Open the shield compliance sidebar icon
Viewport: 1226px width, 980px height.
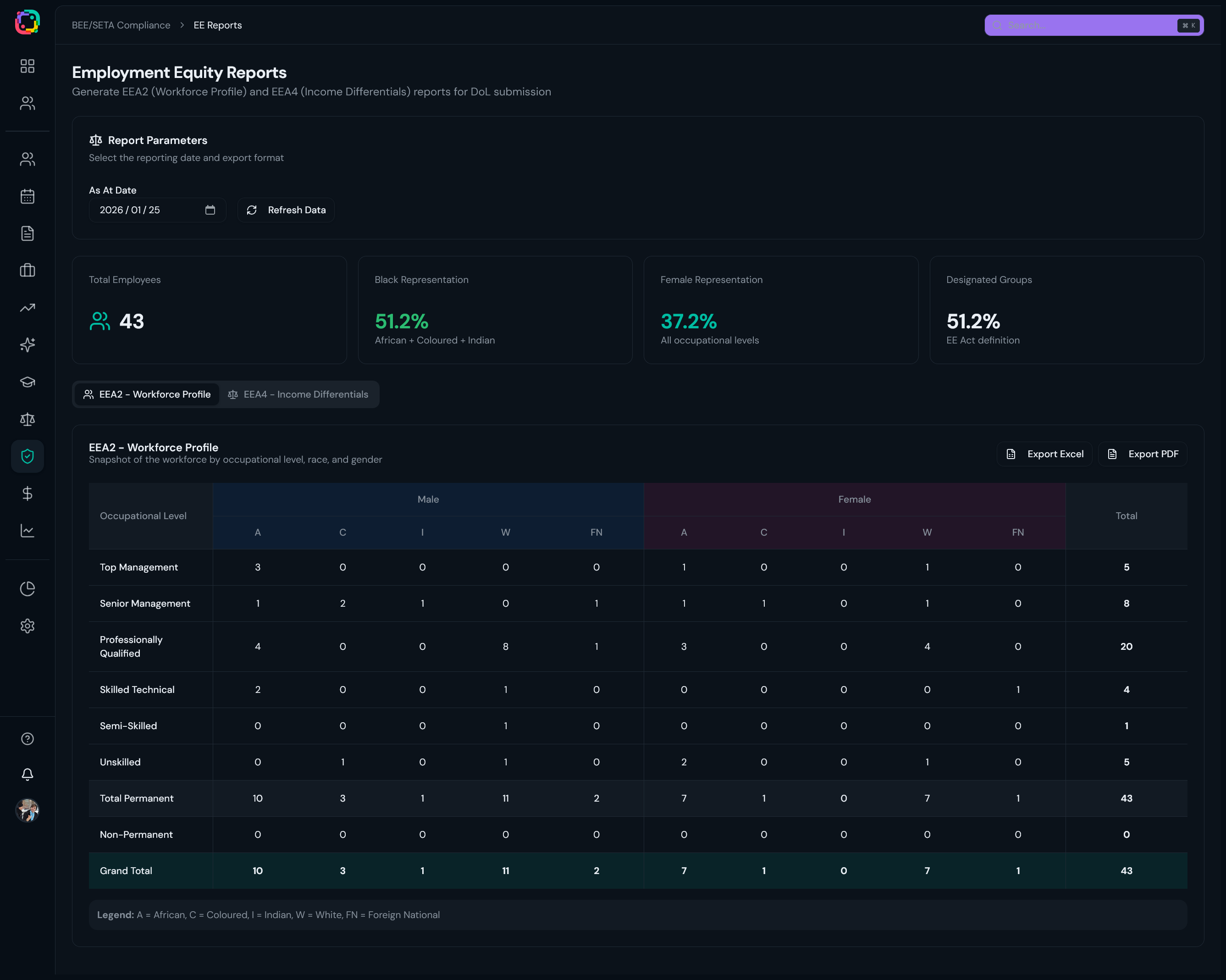[x=28, y=456]
